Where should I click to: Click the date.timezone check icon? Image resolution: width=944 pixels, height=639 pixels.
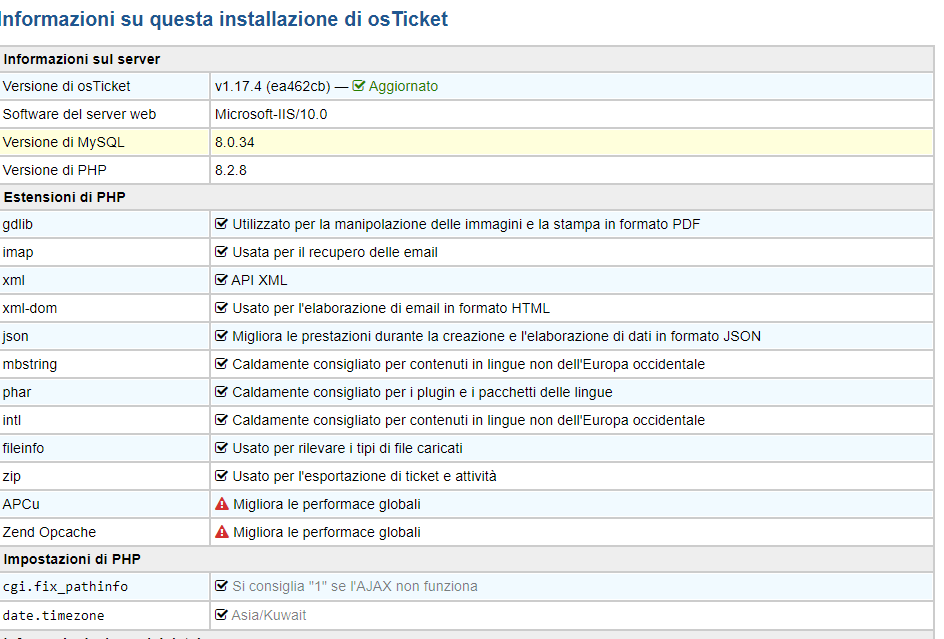click(222, 615)
